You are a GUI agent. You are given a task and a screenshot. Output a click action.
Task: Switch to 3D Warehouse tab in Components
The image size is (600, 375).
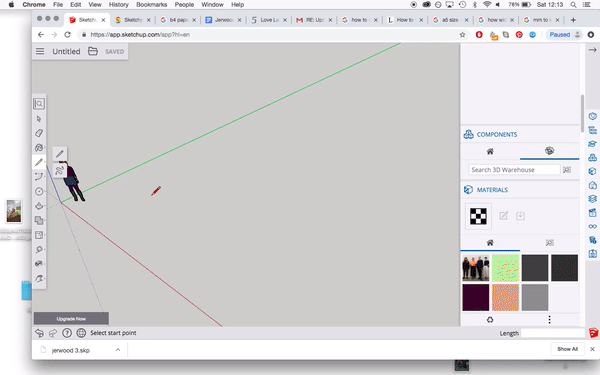tap(549, 151)
